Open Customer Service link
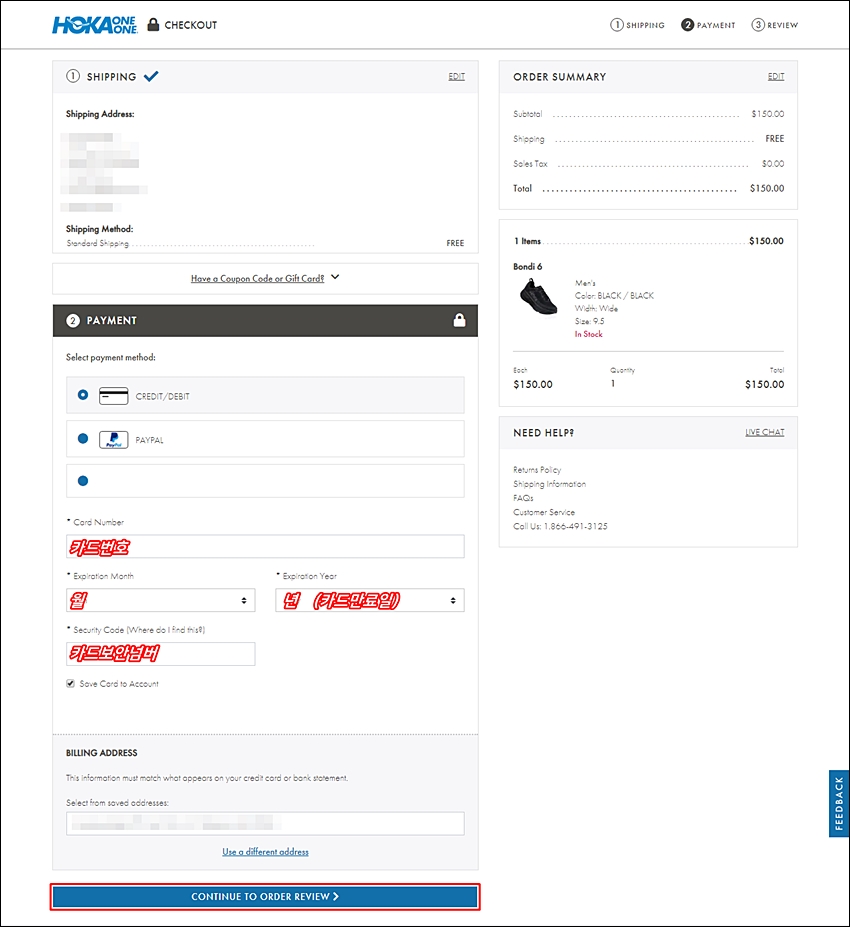The image size is (850, 927). [x=544, y=513]
